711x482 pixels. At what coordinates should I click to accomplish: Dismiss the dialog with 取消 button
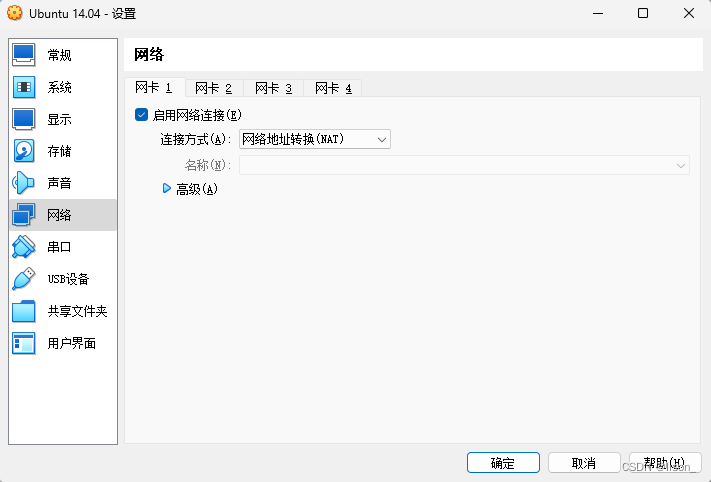click(x=584, y=463)
